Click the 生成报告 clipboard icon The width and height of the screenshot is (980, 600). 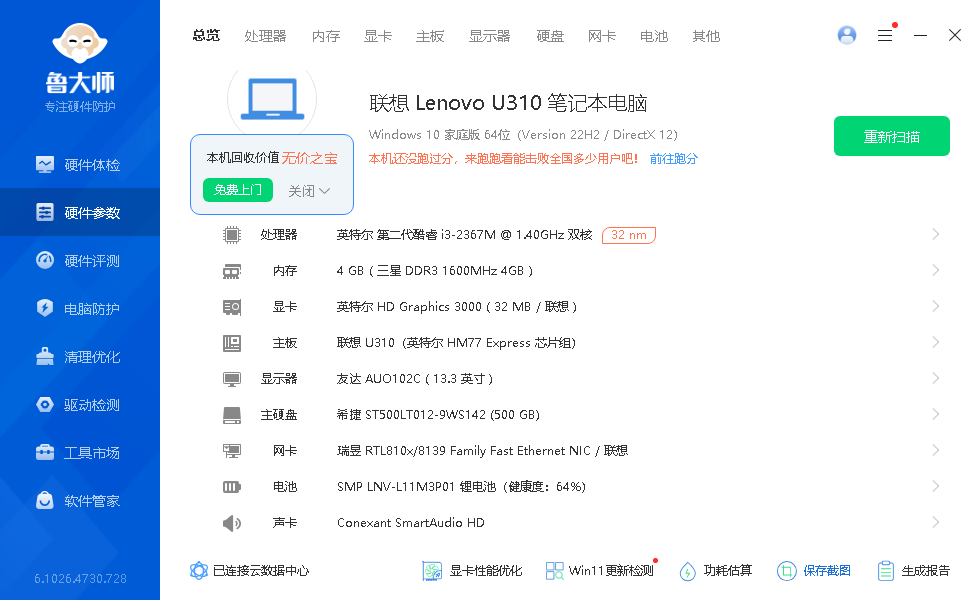[886, 571]
